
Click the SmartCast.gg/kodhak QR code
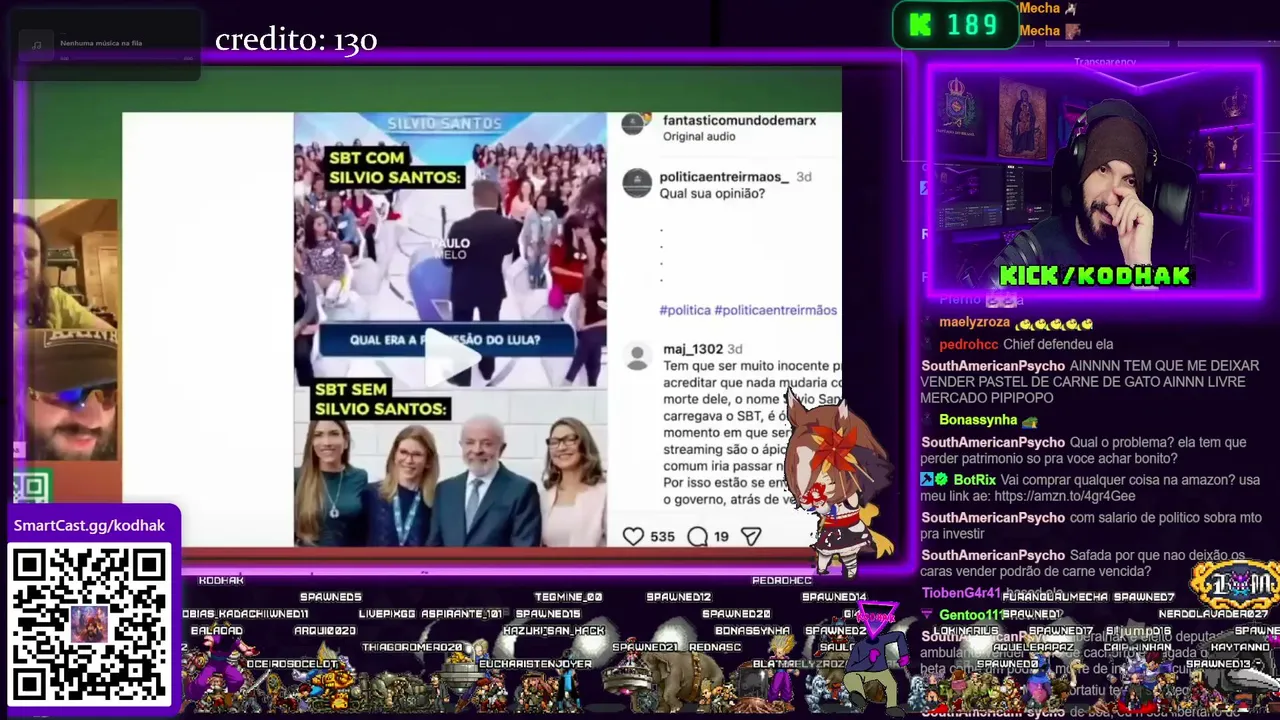point(89,623)
